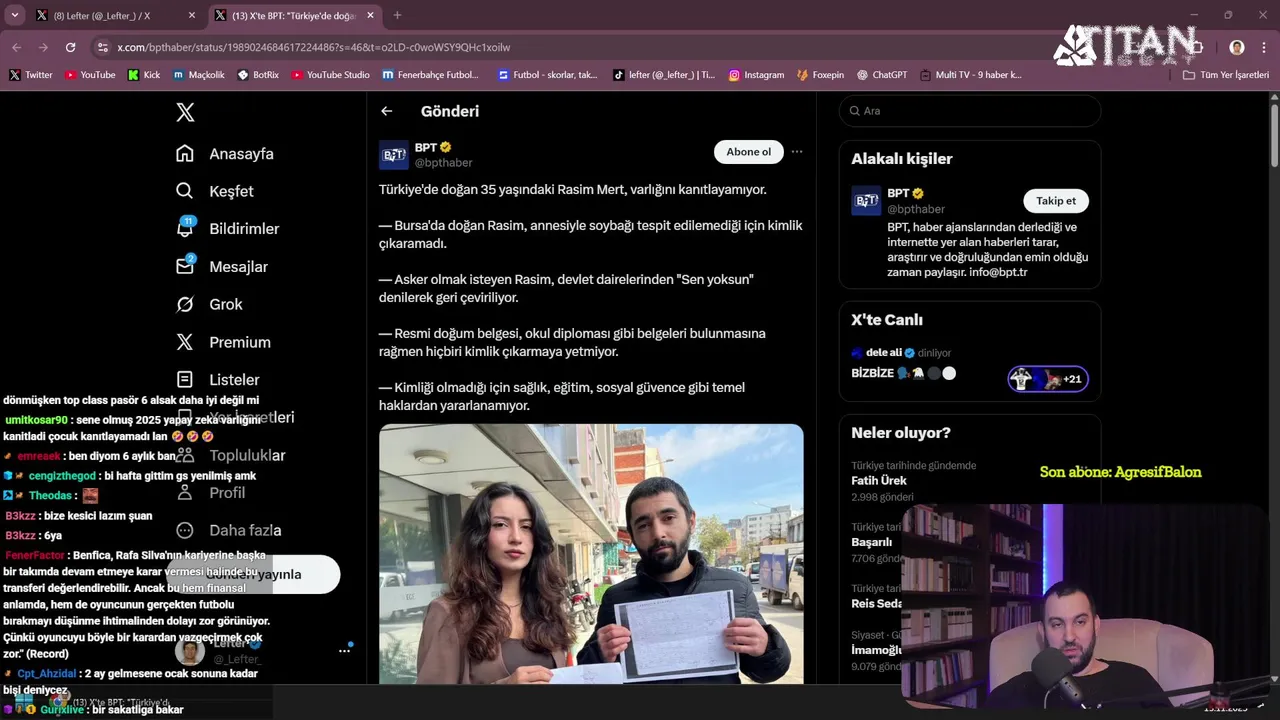
Task: Open new browser tab plus button
Action: tap(397, 15)
